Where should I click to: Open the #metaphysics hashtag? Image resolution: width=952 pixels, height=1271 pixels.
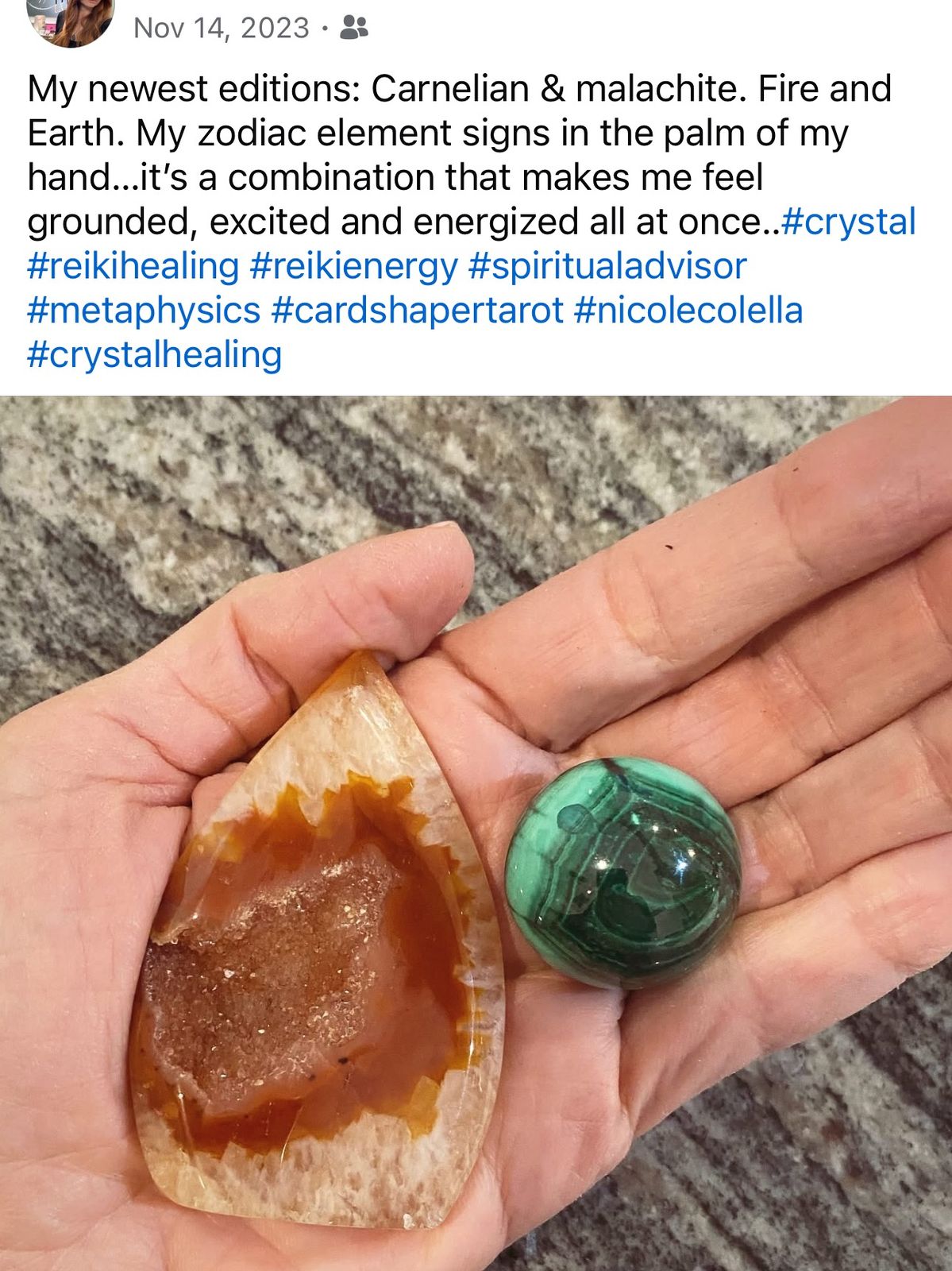(144, 311)
